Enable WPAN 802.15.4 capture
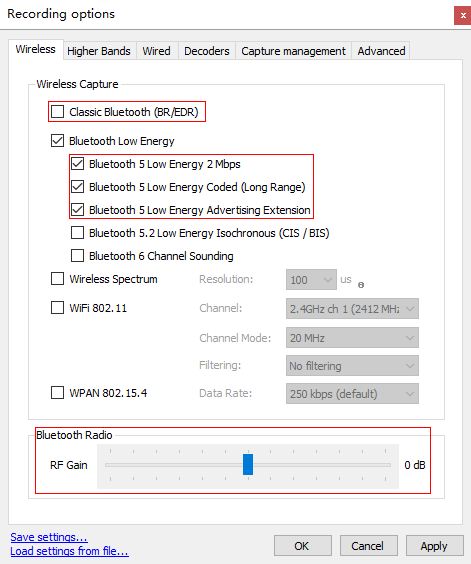This screenshot has height=564, width=471. coord(58,393)
